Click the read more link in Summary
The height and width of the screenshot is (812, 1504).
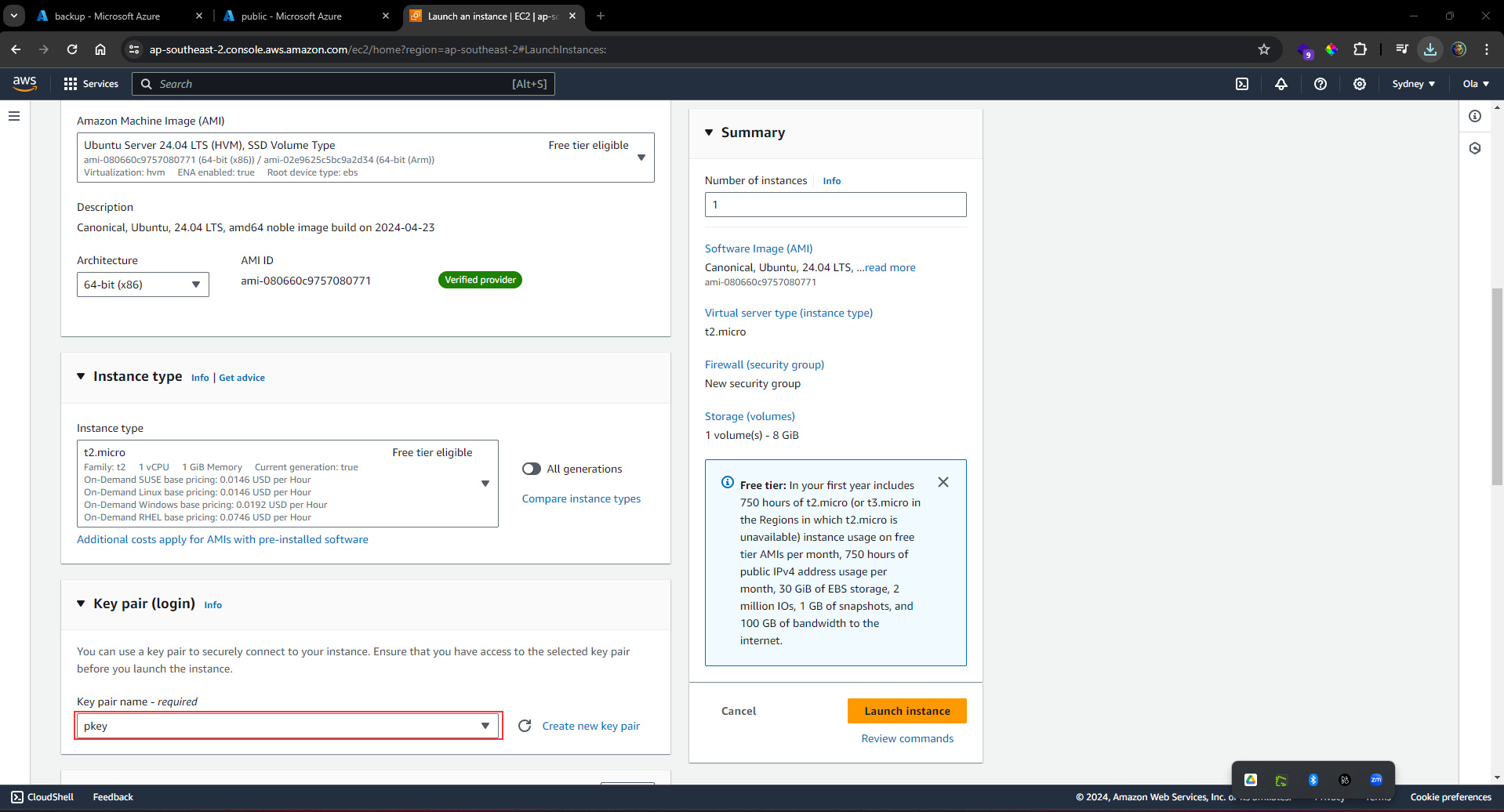pos(890,267)
